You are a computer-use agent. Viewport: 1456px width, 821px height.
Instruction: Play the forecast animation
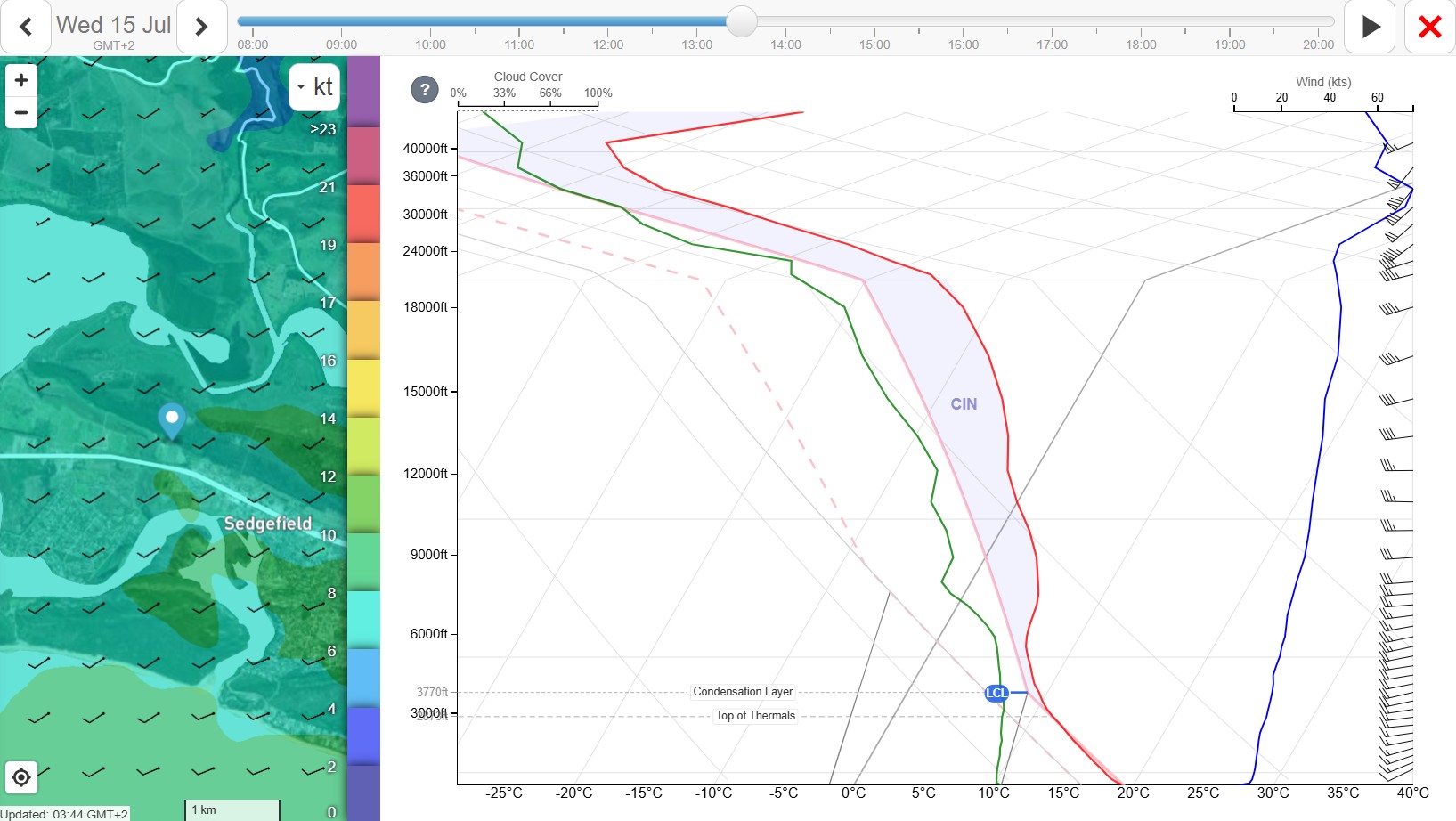tap(1370, 27)
